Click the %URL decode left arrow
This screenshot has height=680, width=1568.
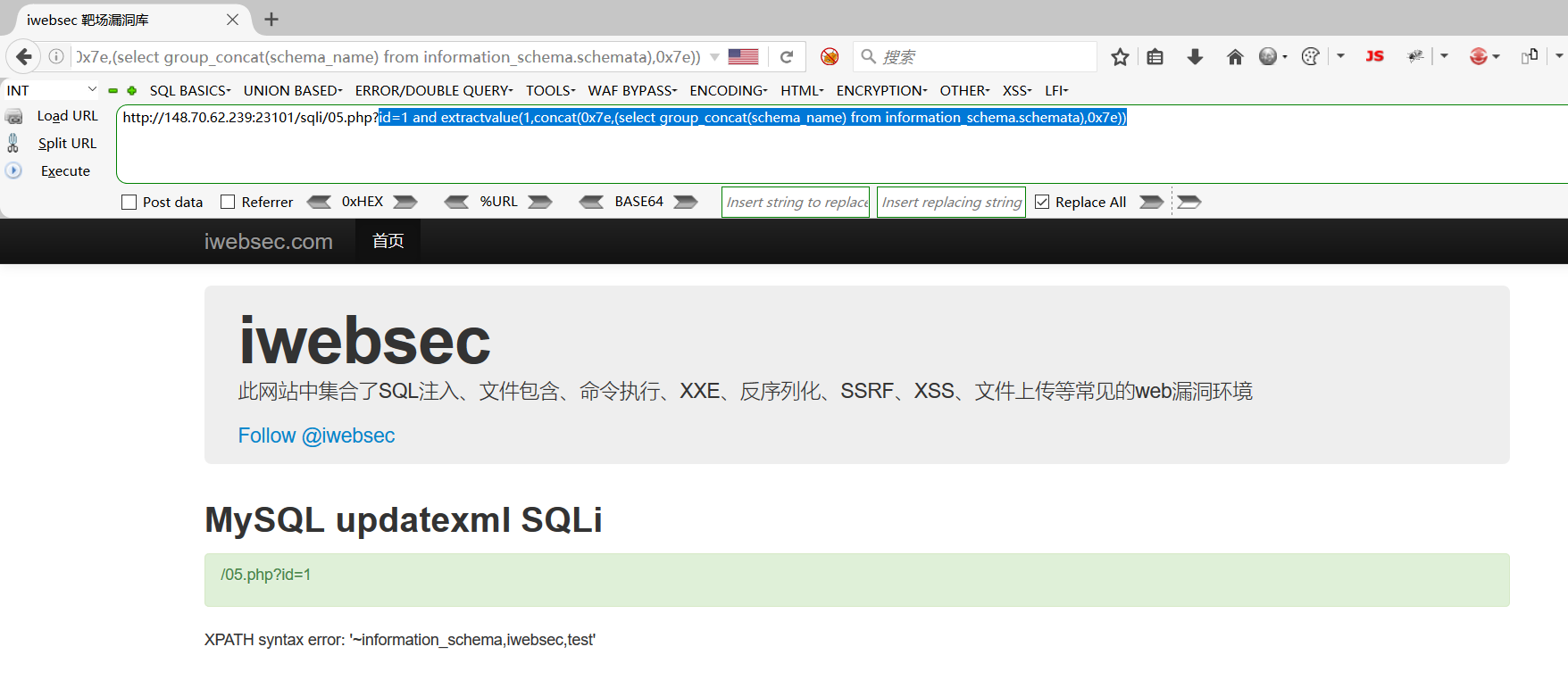[457, 202]
